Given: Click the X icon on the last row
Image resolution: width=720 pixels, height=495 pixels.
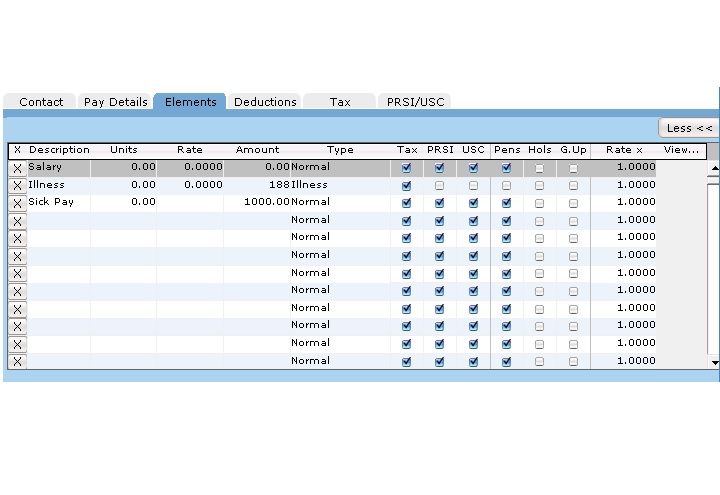Looking at the screenshot, I should click(17, 361).
